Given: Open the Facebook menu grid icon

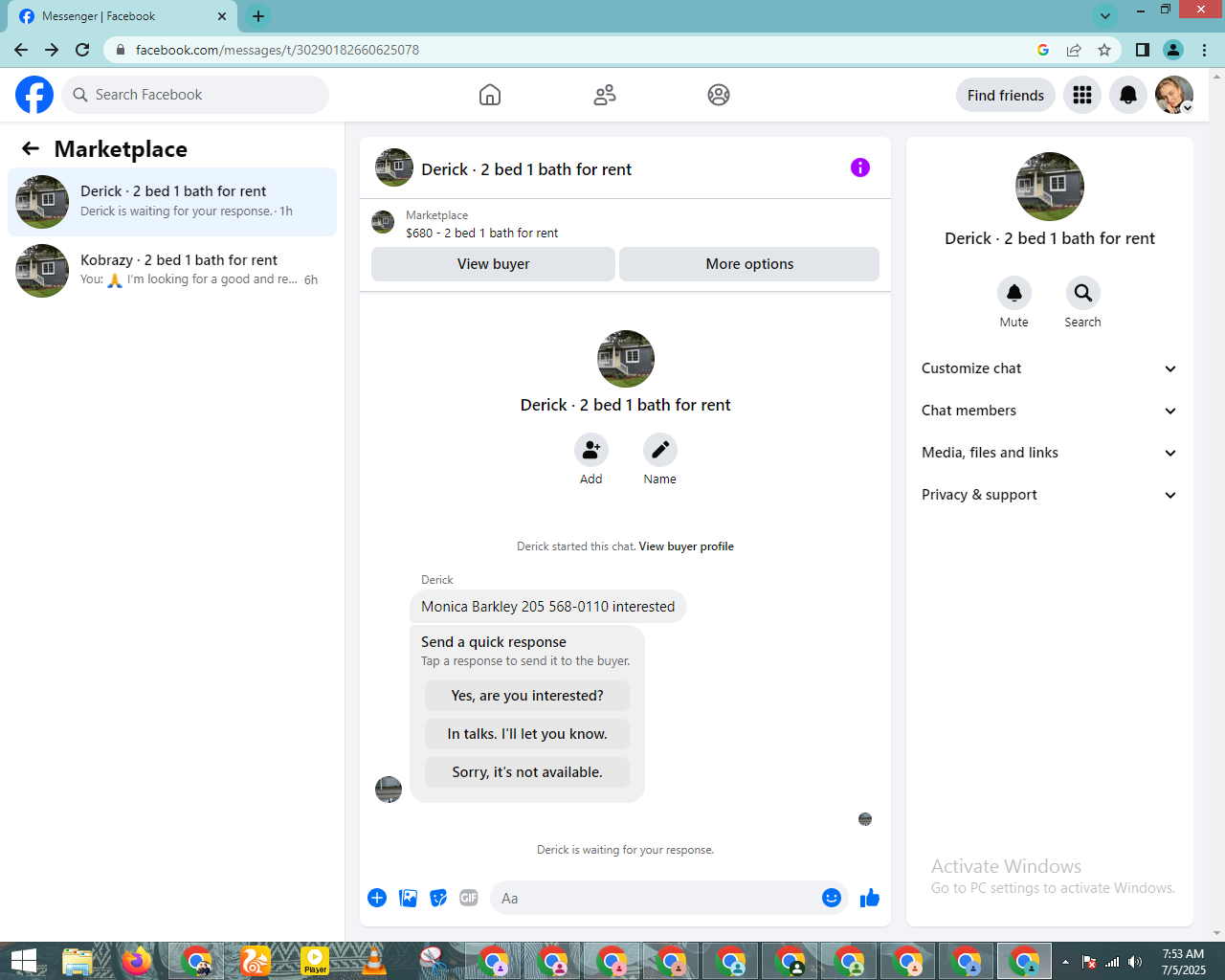Looking at the screenshot, I should [1082, 95].
